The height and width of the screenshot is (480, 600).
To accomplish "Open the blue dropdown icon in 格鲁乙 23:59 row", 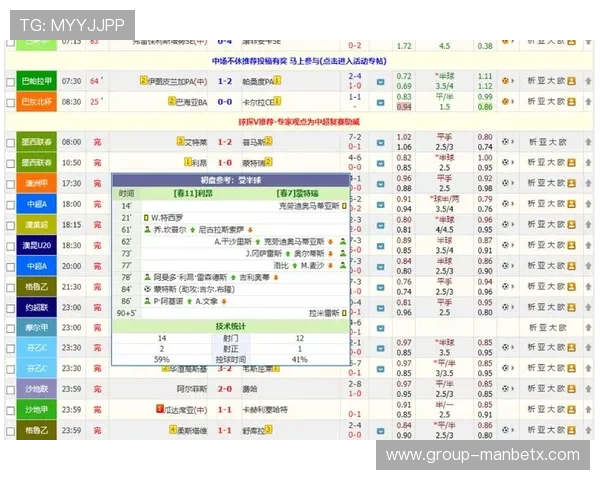I will click(380, 431).
